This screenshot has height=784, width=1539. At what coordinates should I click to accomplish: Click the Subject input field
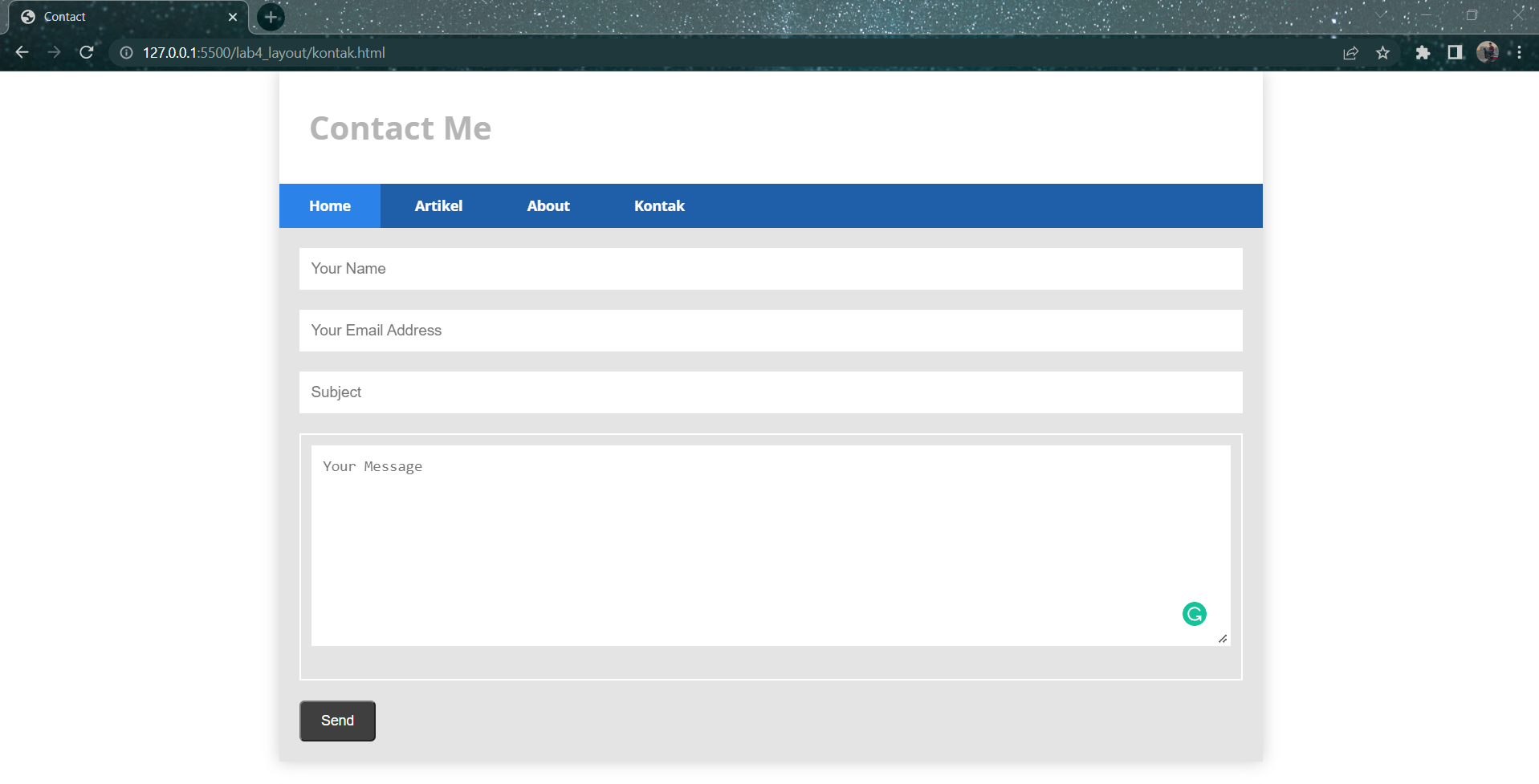click(769, 392)
